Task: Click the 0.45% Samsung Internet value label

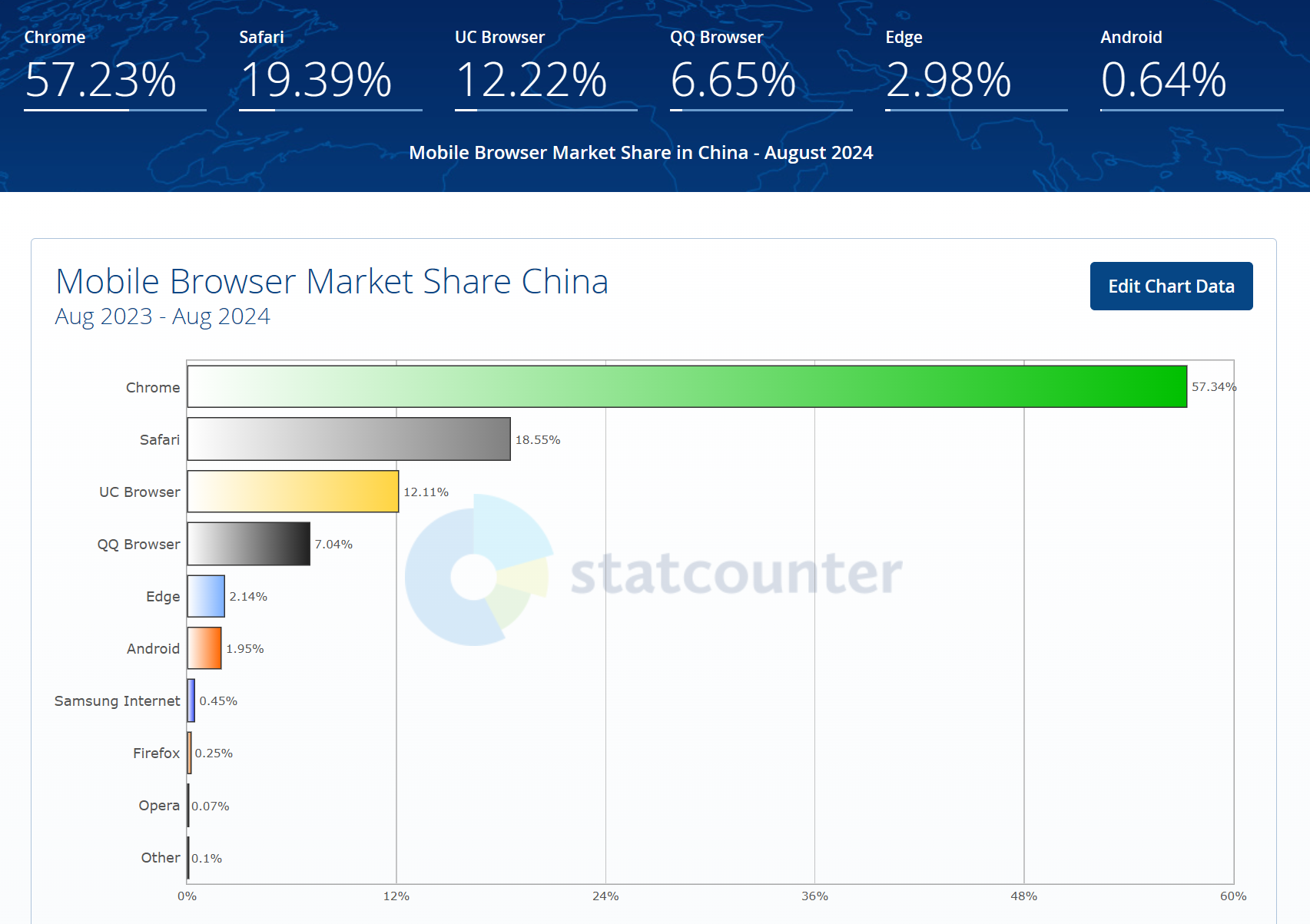Action: (x=218, y=701)
